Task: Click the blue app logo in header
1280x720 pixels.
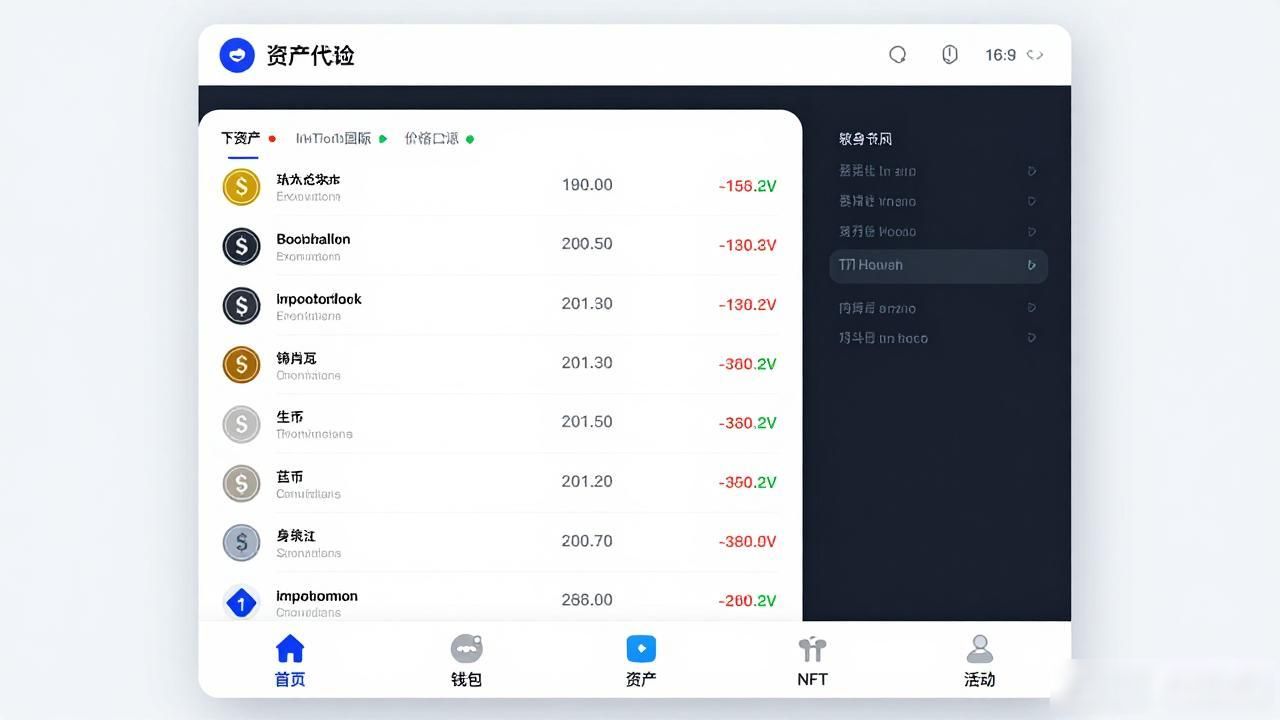Action: (x=237, y=55)
